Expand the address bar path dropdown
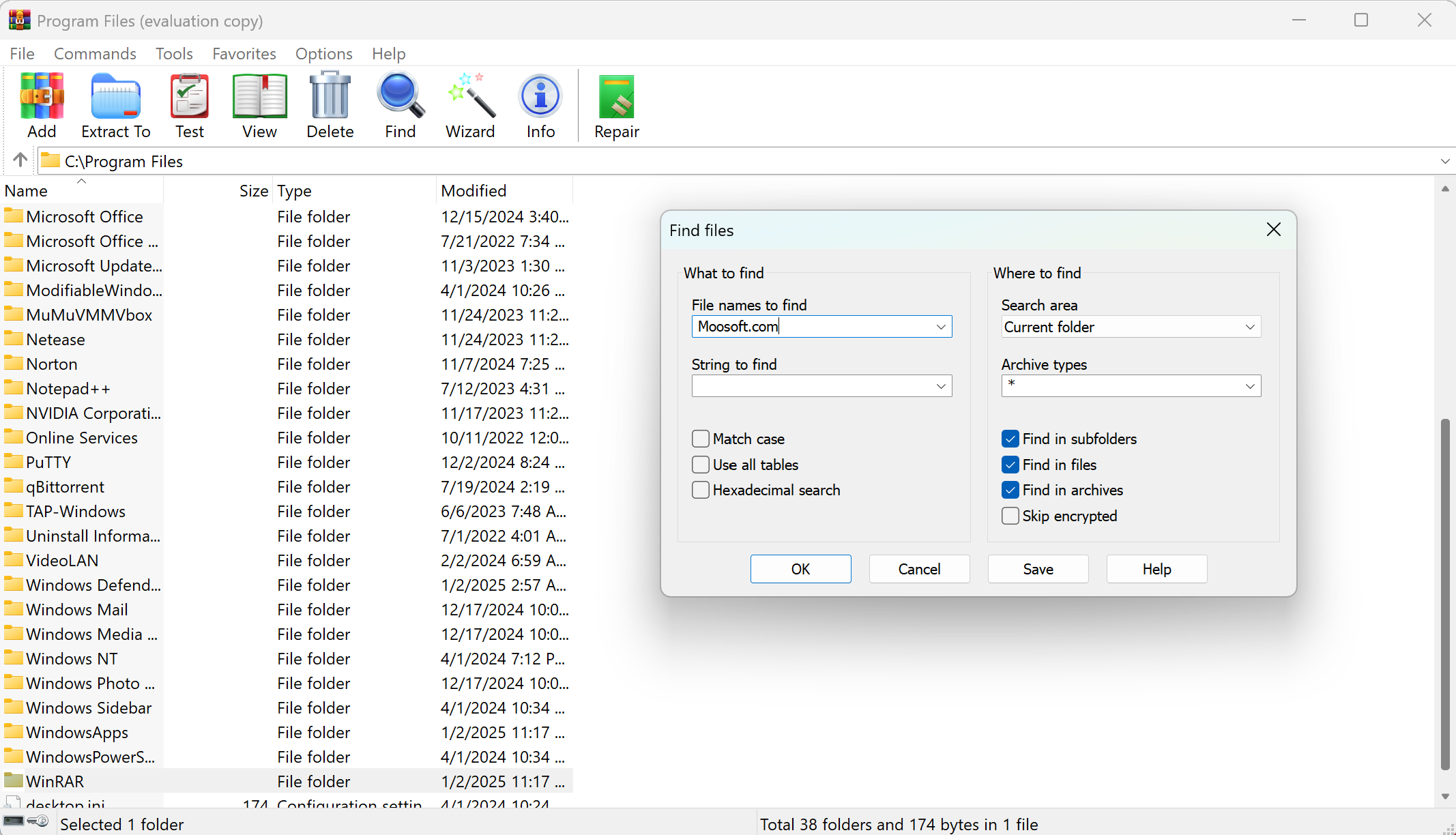The width and height of the screenshot is (1456, 835). (1444, 161)
